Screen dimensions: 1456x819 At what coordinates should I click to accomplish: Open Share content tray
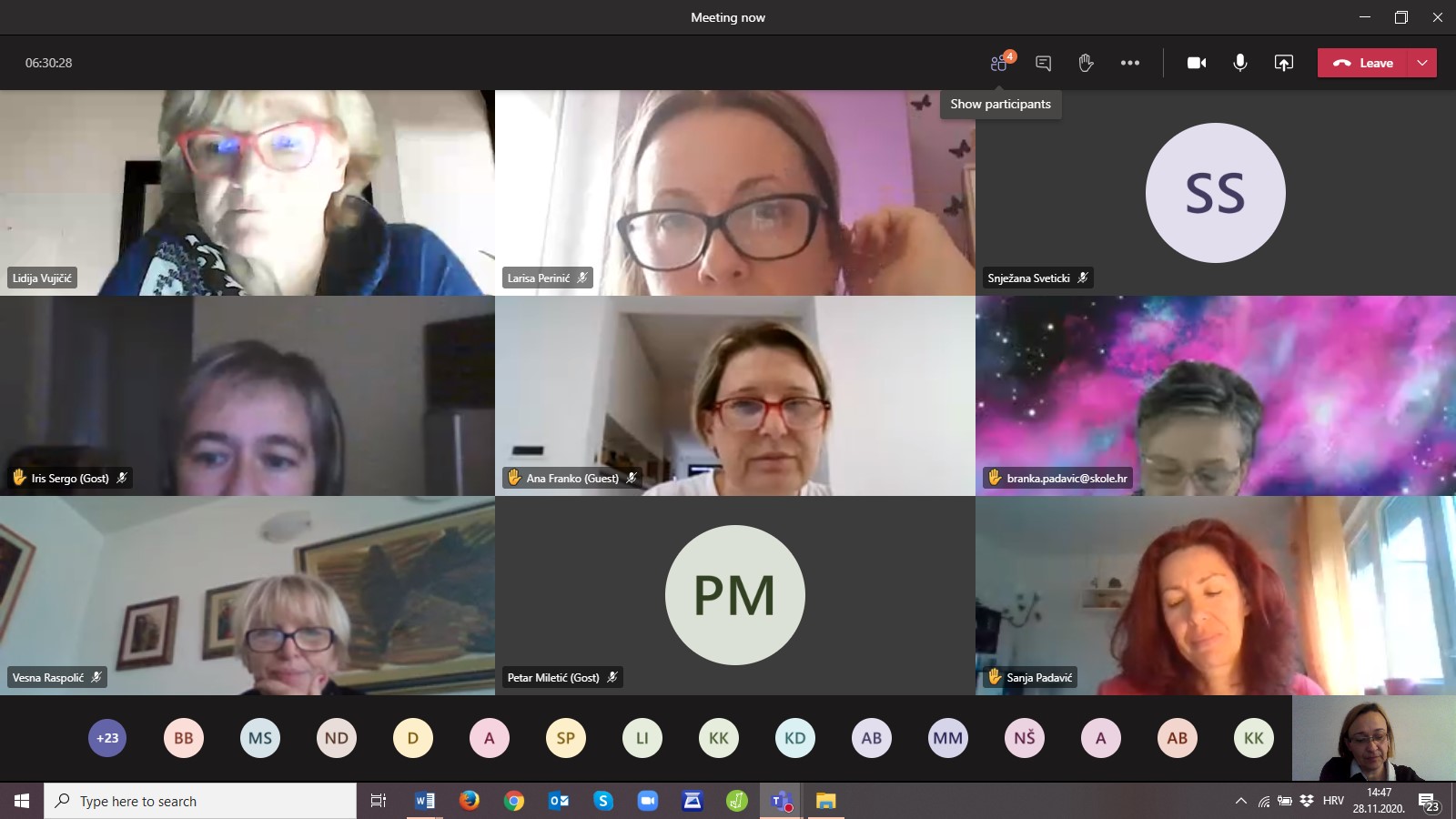(1283, 63)
